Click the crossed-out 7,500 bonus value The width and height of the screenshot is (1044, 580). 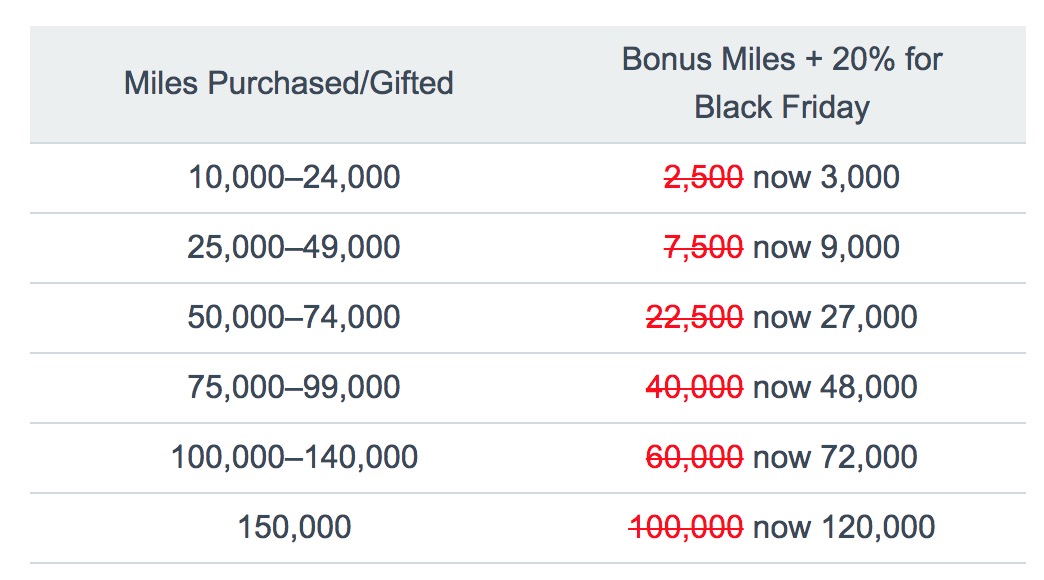pos(703,247)
